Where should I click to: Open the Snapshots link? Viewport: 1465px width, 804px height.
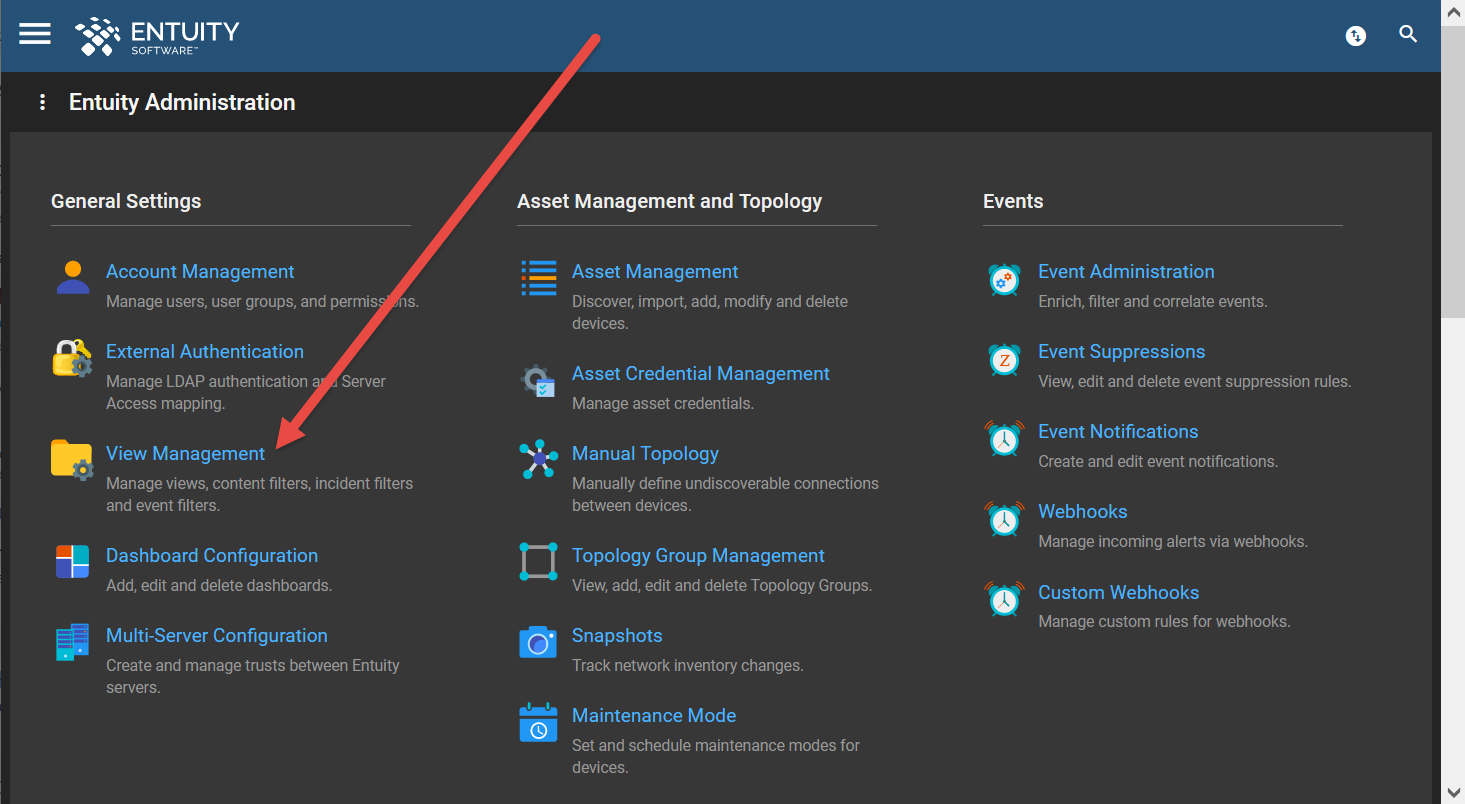point(617,636)
